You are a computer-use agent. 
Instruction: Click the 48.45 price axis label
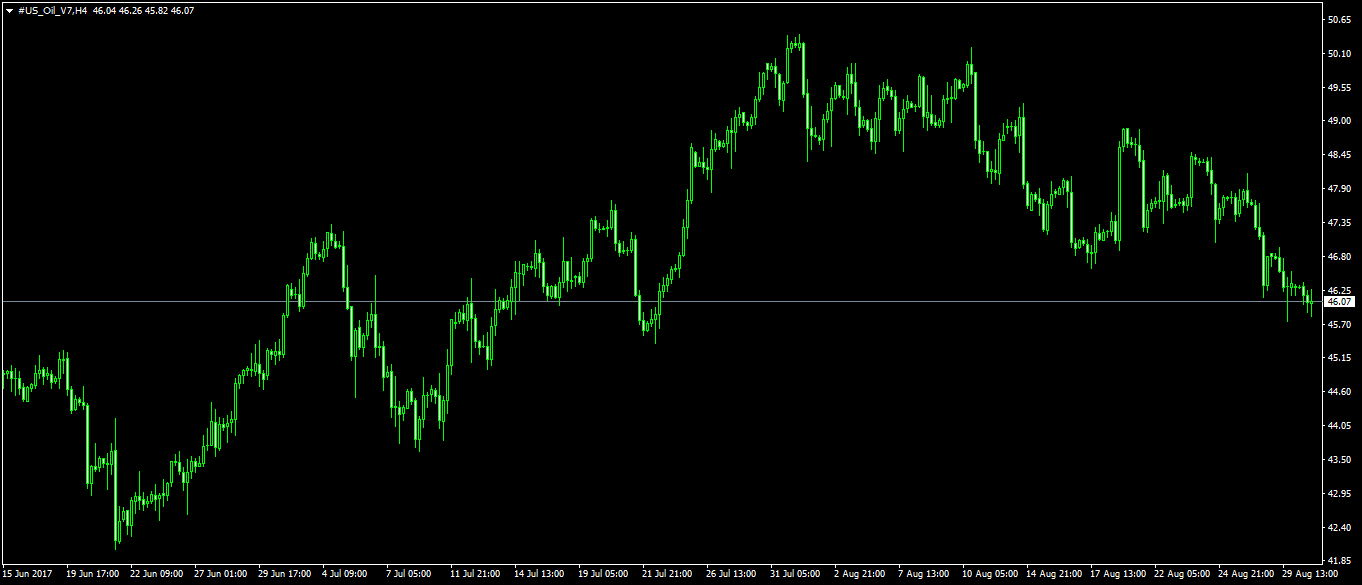coord(1340,155)
